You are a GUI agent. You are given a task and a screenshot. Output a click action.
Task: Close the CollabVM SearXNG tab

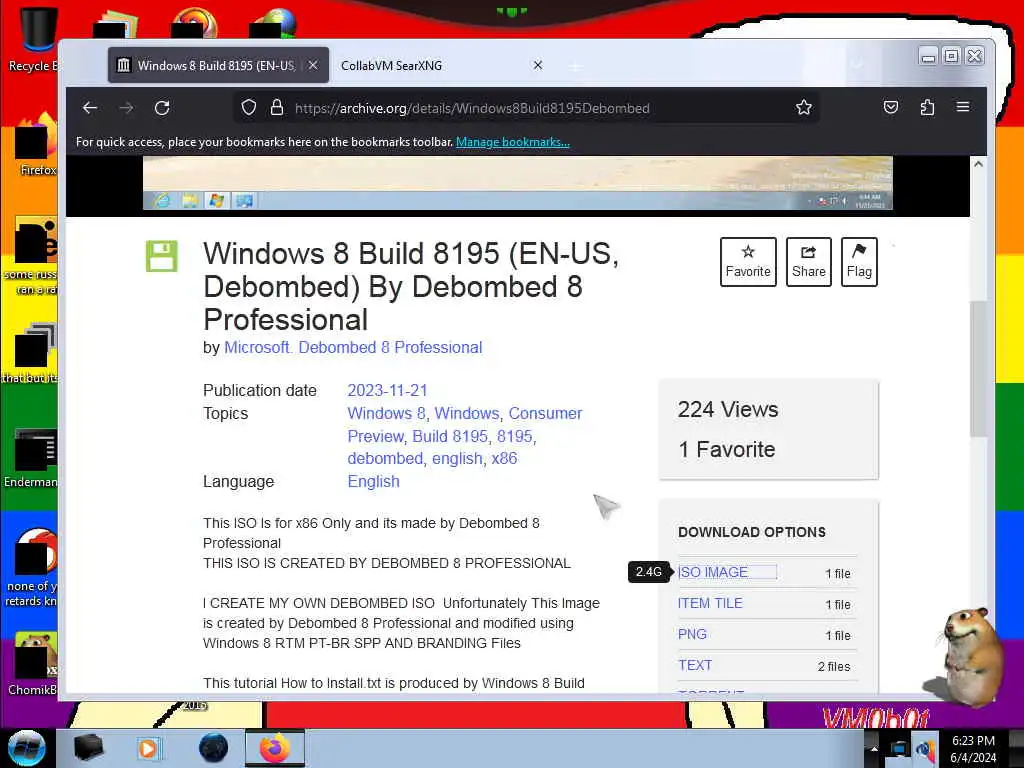click(x=537, y=65)
